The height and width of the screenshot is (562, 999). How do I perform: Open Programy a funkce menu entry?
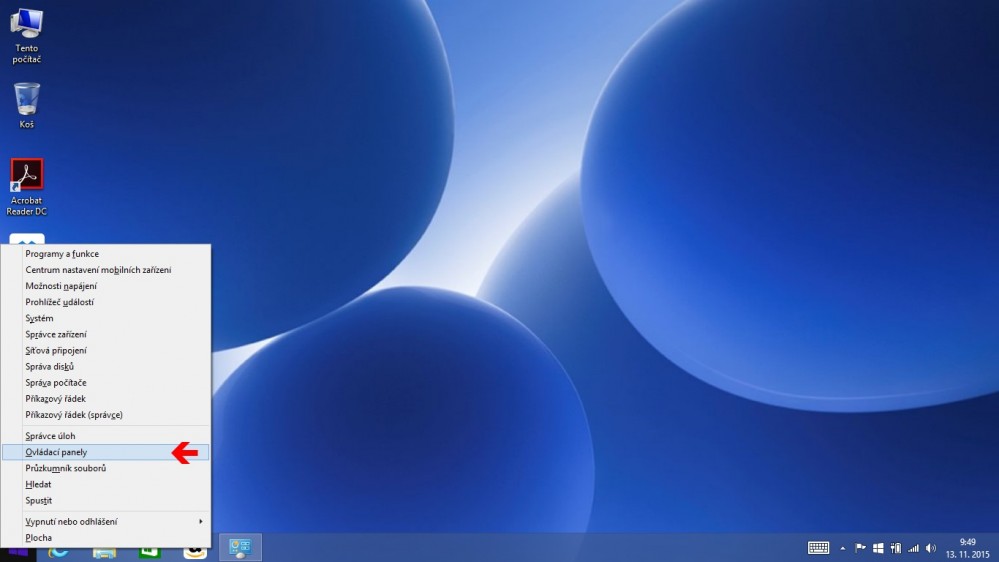(x=62, y=254)
